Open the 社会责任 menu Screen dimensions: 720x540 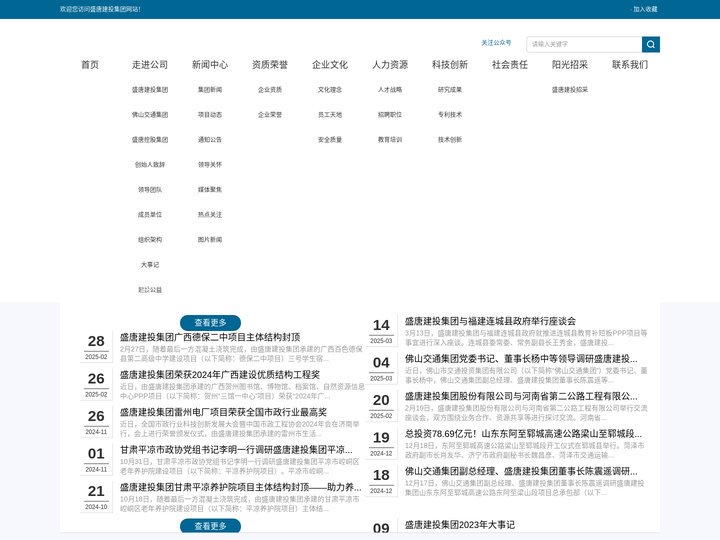[x=510, y=65]
